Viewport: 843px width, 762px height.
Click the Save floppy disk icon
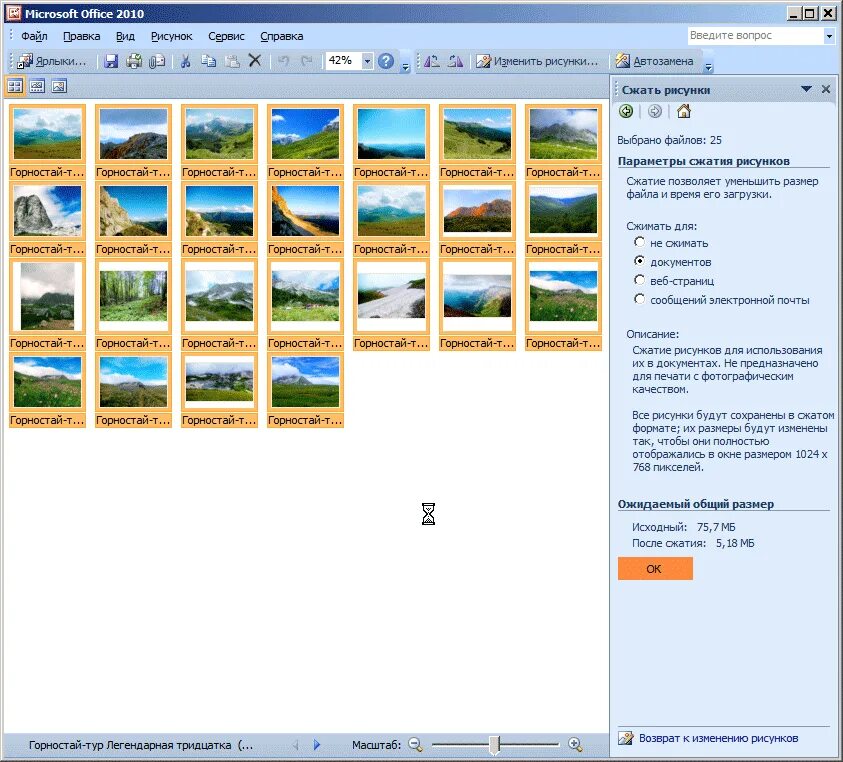(x=111, y=61)
